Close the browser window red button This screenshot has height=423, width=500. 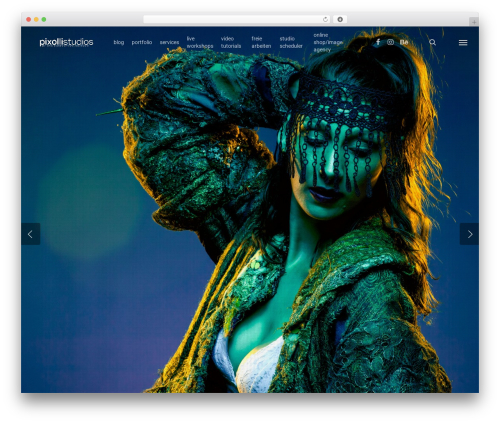[x=29, y=19]
